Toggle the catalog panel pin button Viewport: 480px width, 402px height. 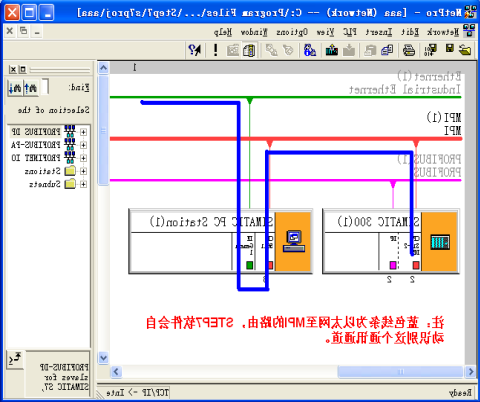[x=23, y=69]
